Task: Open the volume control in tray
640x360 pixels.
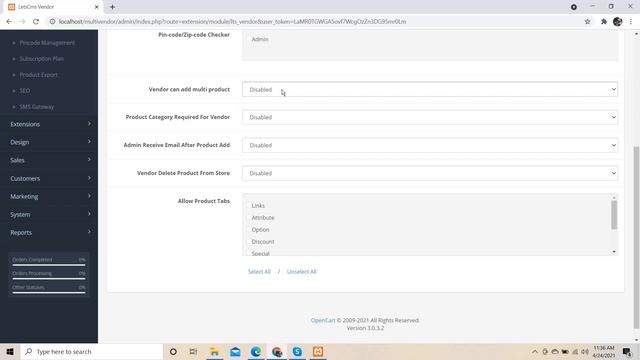Action: 585,351
